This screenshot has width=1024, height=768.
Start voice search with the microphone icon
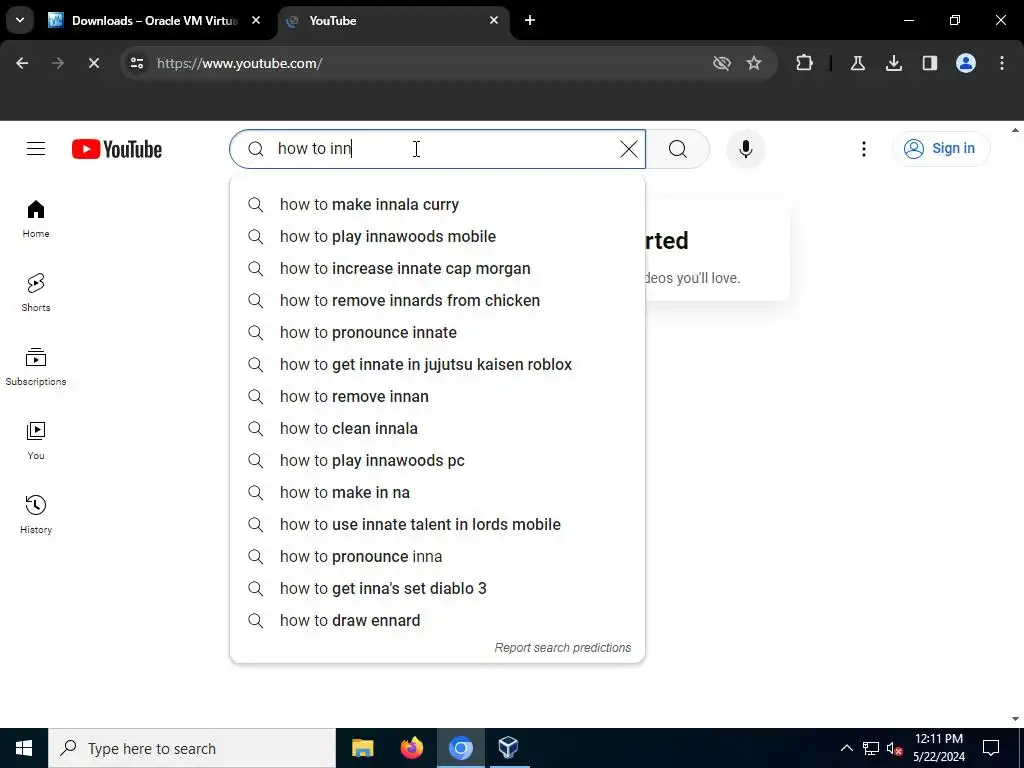point(745,149)
